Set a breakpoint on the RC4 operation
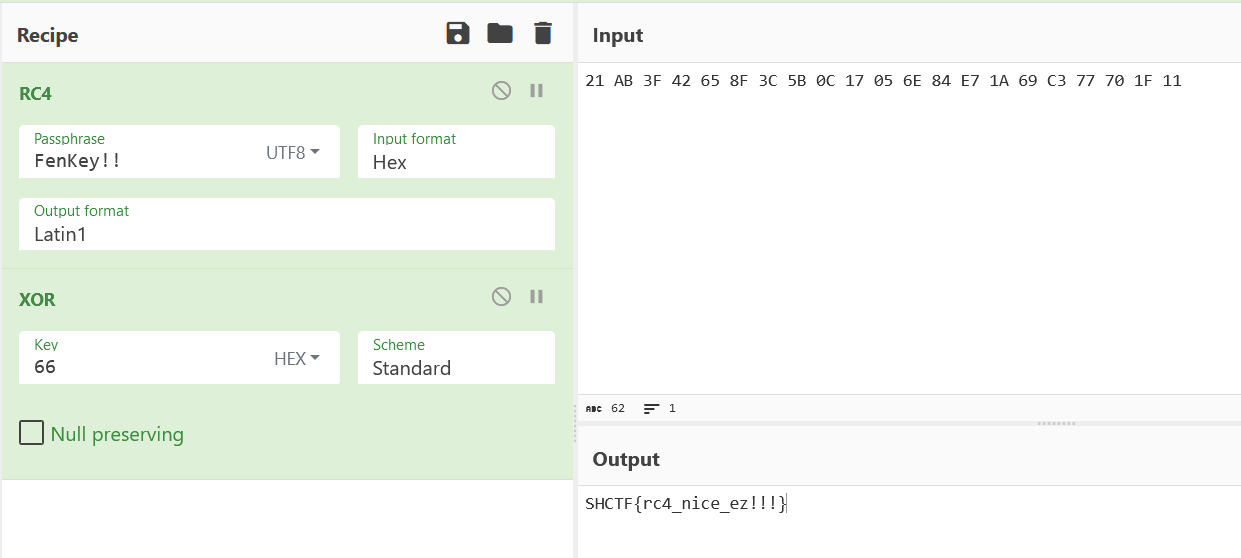This screenshot has width=1241, height=558. (x=537, y=90)
